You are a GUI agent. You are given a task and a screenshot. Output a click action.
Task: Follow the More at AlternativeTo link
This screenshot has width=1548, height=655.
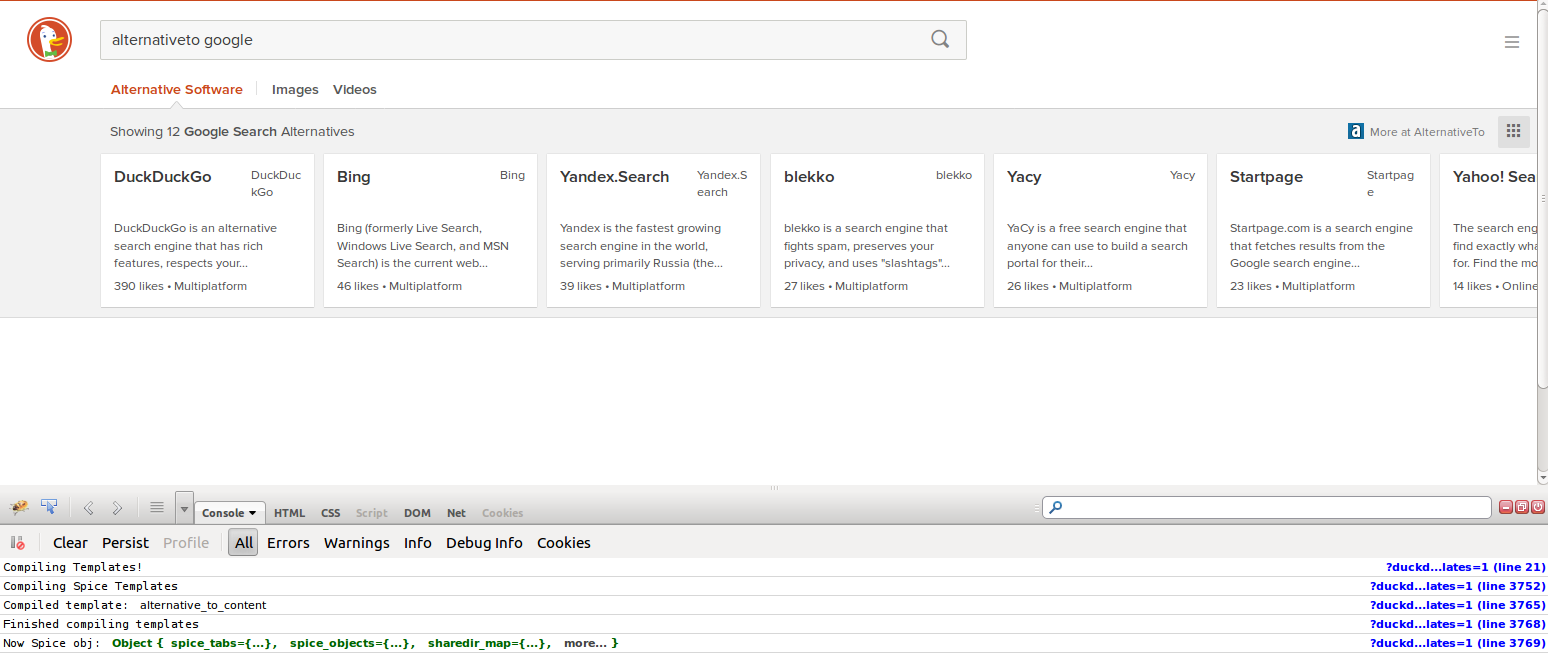point(1416,131)
